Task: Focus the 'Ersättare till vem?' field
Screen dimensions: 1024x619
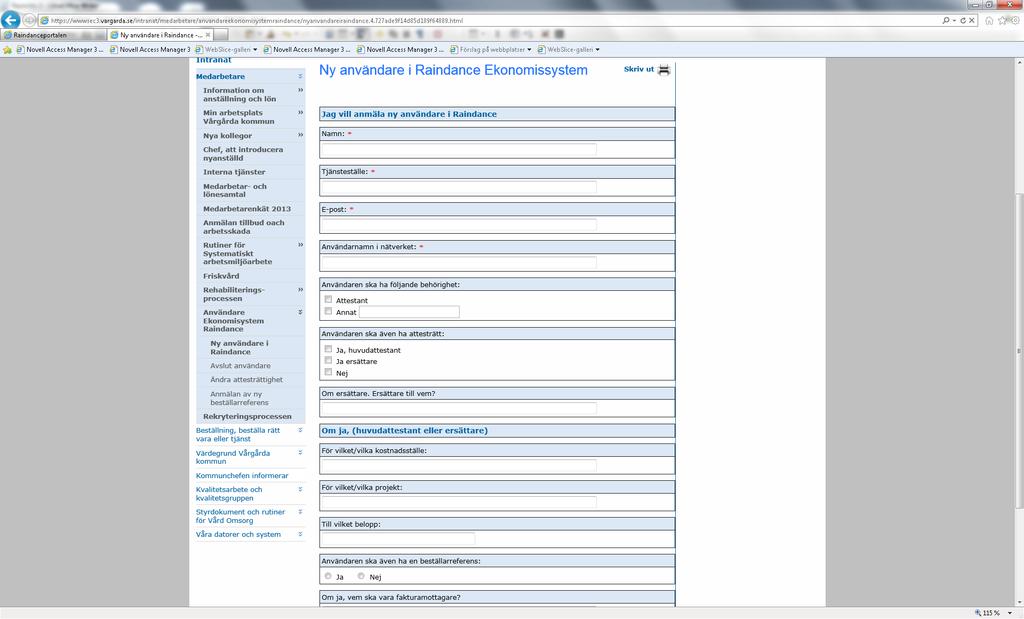Action: click(458, 408)
